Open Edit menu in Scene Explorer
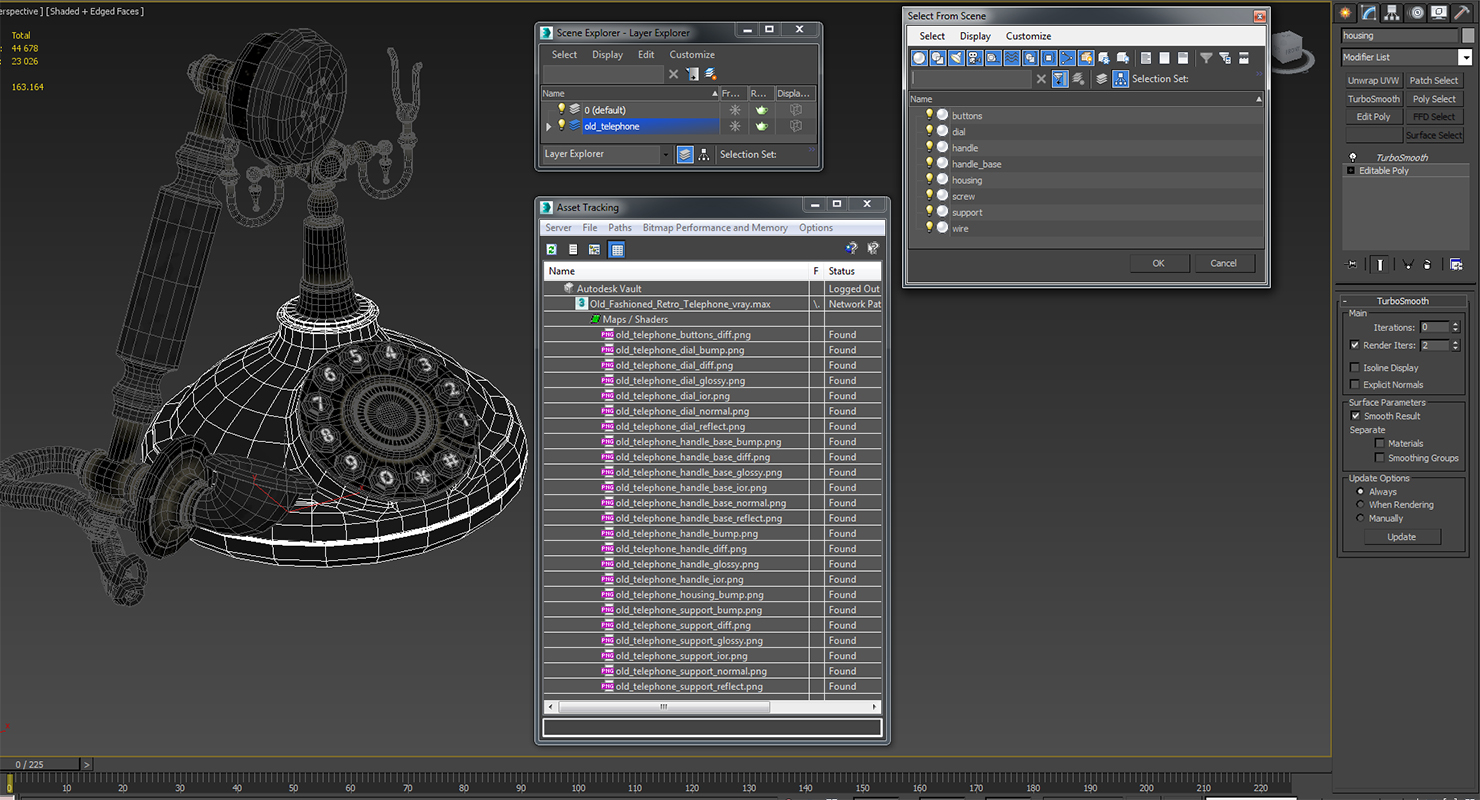This screenshot has width=1480, height=800. point(646,55)
